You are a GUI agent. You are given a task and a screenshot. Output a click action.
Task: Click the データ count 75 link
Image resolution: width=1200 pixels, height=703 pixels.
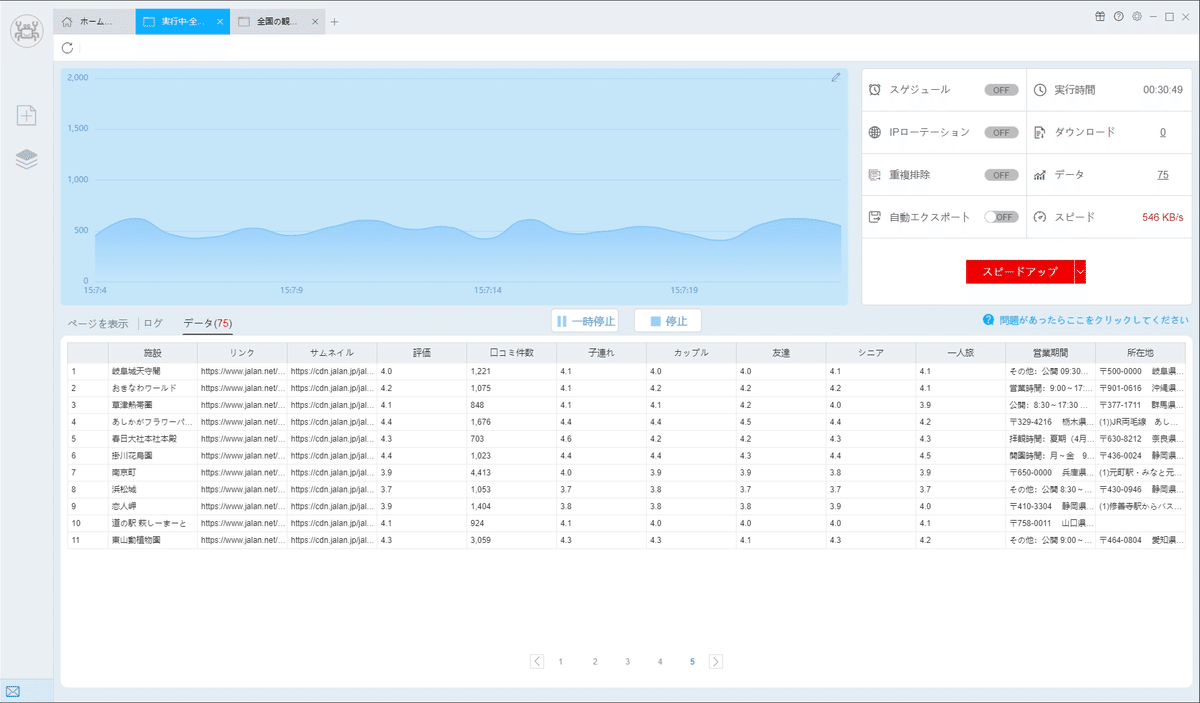coord(1163,175)
